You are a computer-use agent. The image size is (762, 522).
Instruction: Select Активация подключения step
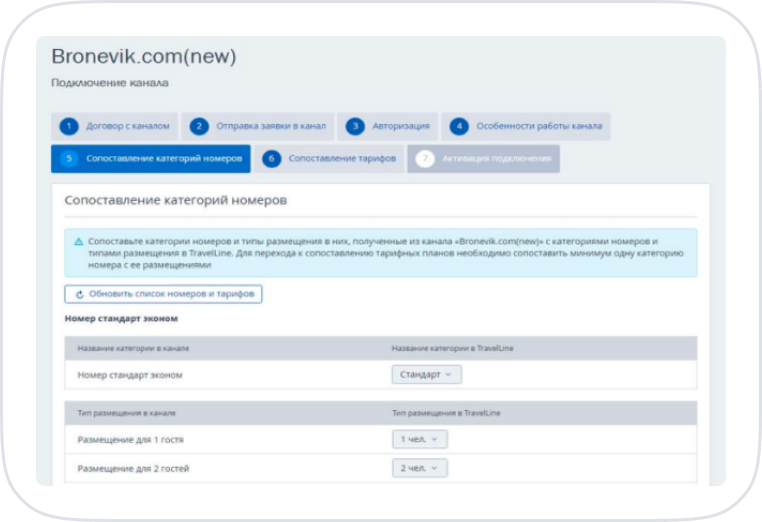pos(484,158)
